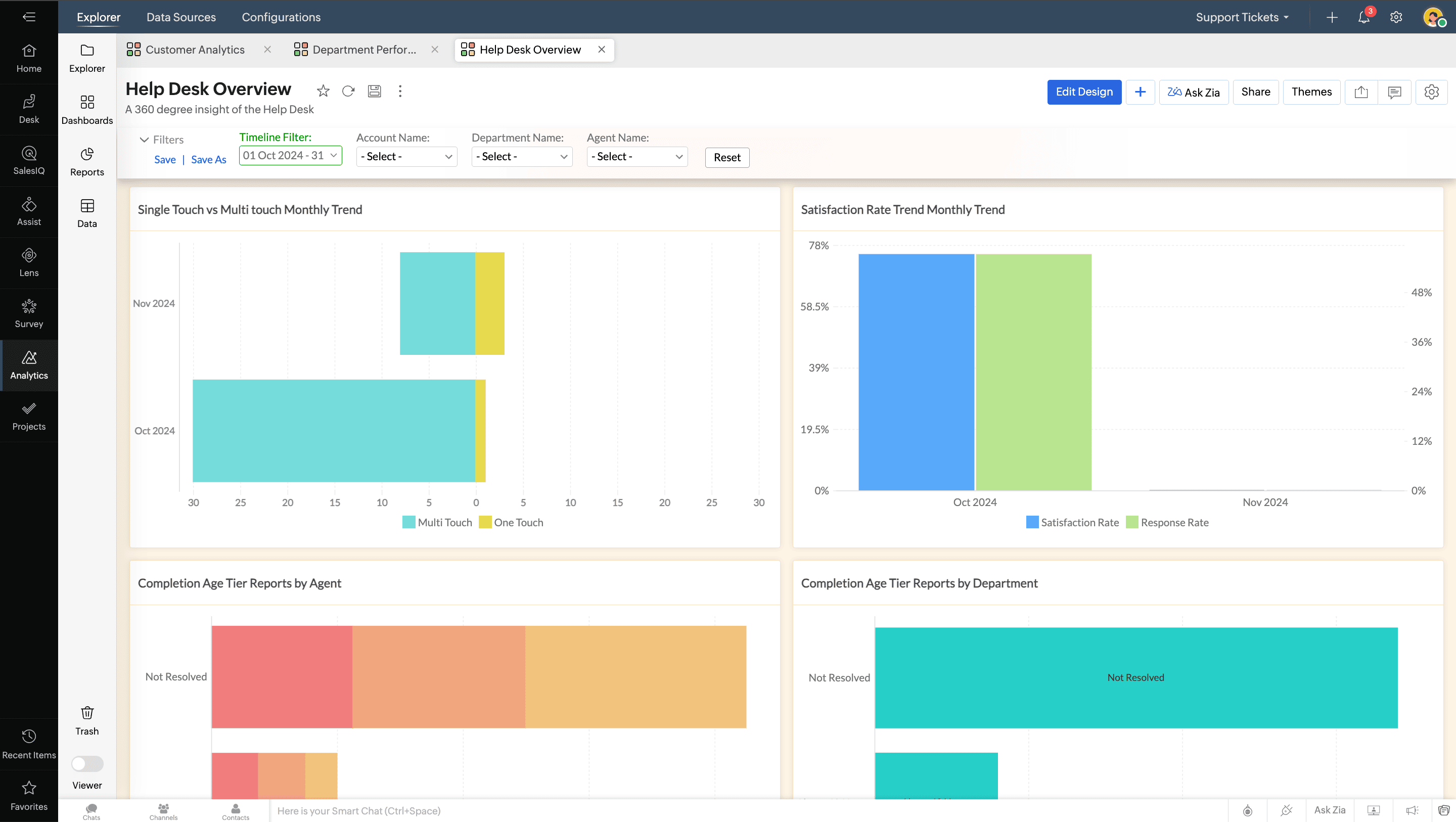
Task: Click the export dashboard icon
Action: [x=1360, y=92]
